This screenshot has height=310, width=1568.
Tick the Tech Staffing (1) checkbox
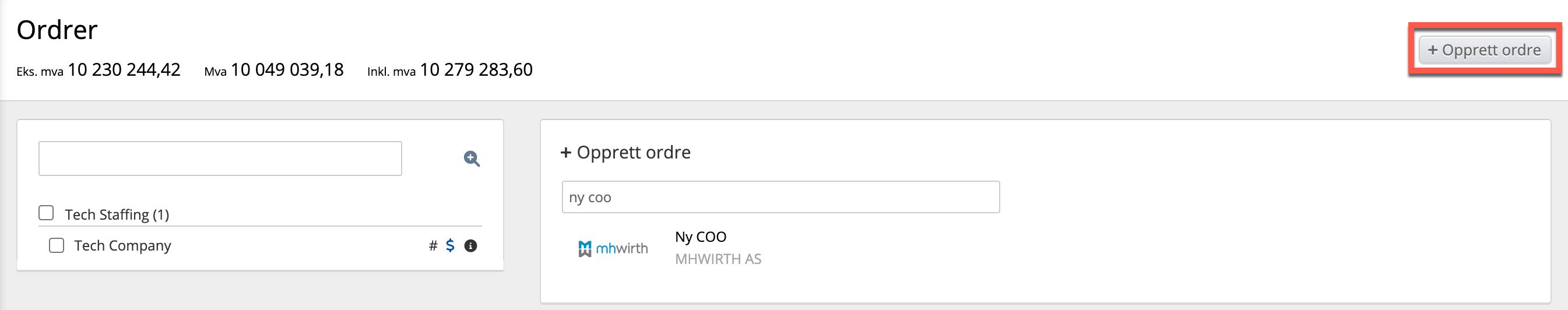46,213
